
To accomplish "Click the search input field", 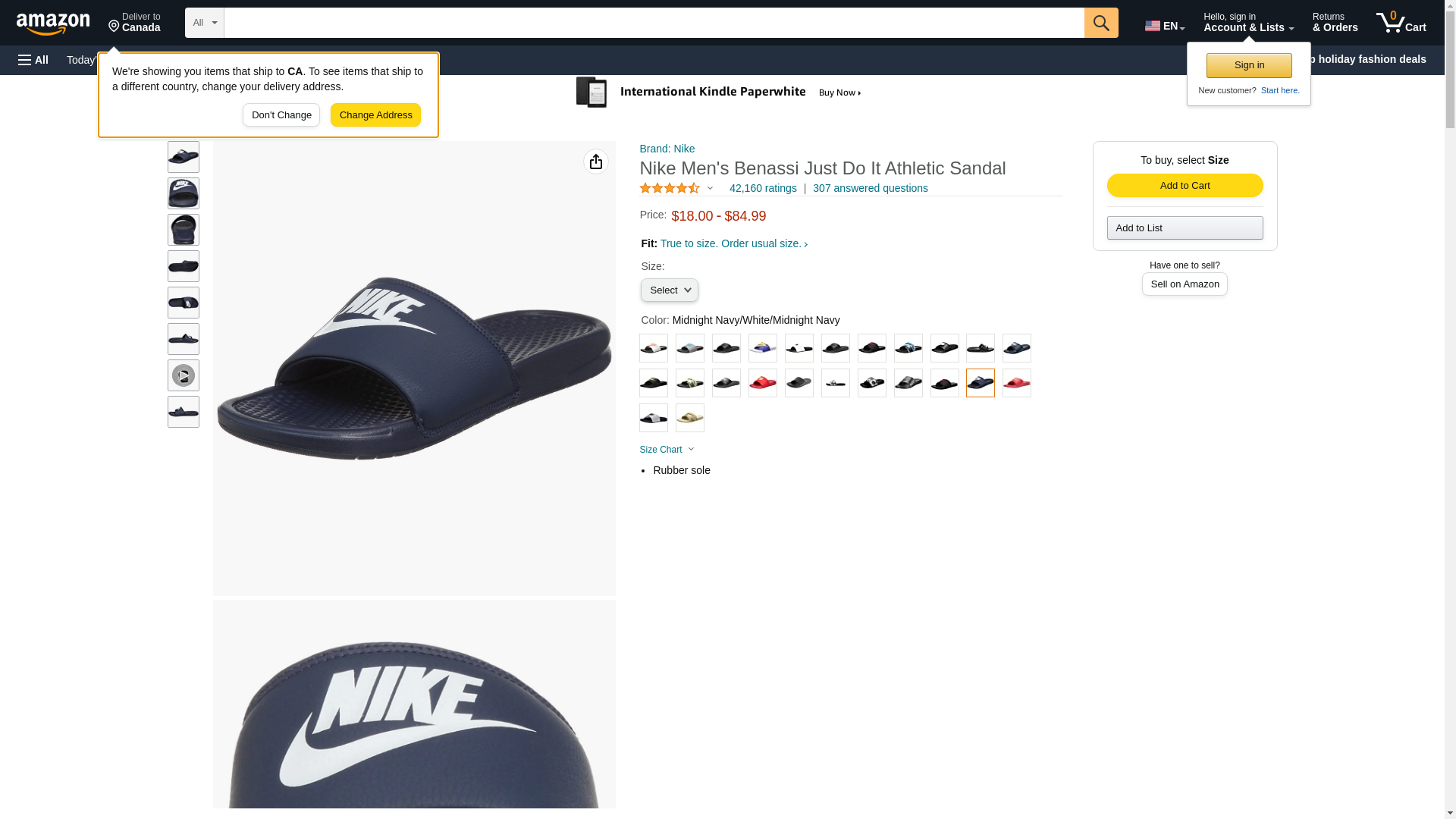I will coord(654,23).
